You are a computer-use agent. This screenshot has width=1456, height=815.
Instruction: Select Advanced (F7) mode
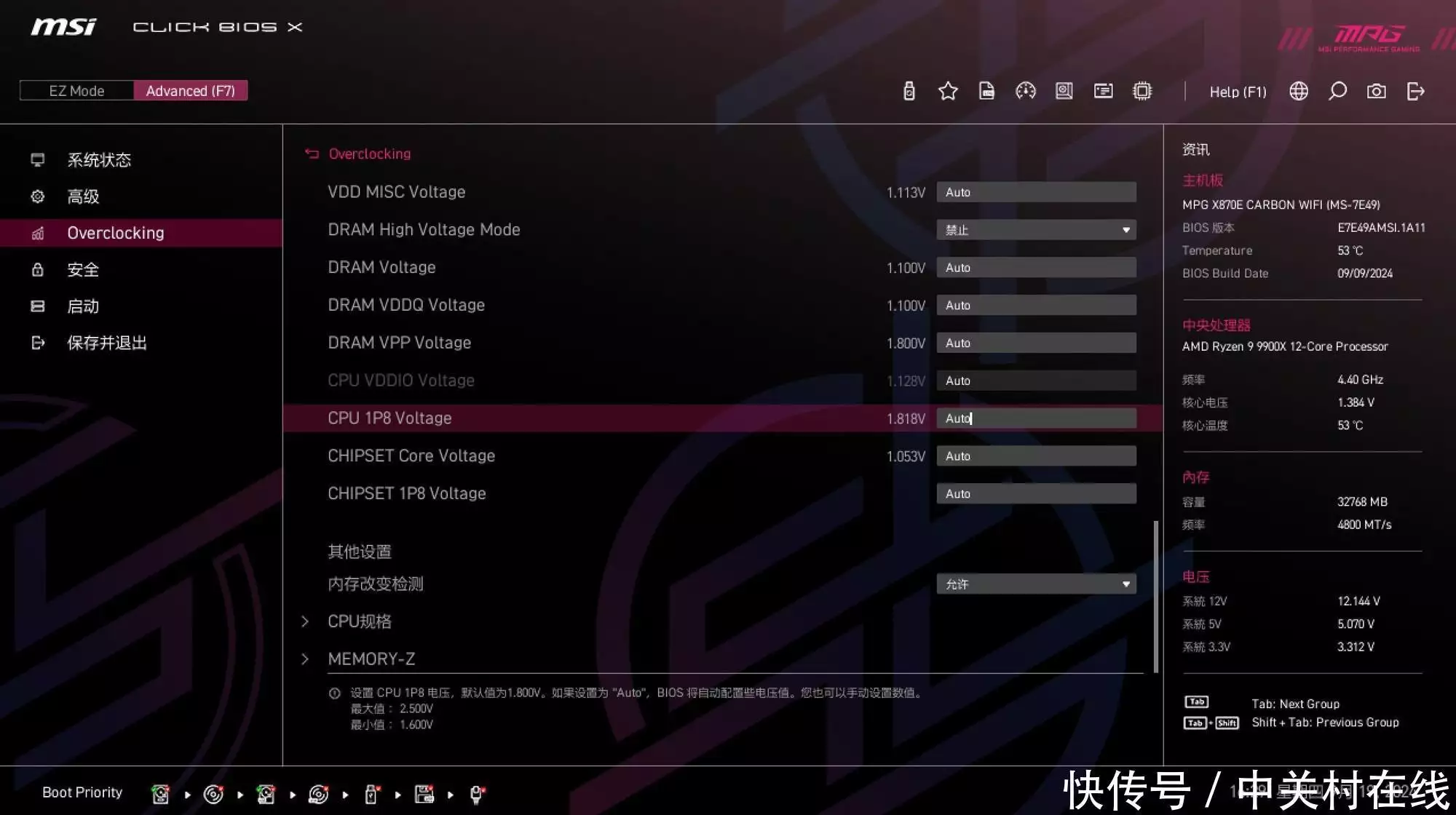coord(191,90)
